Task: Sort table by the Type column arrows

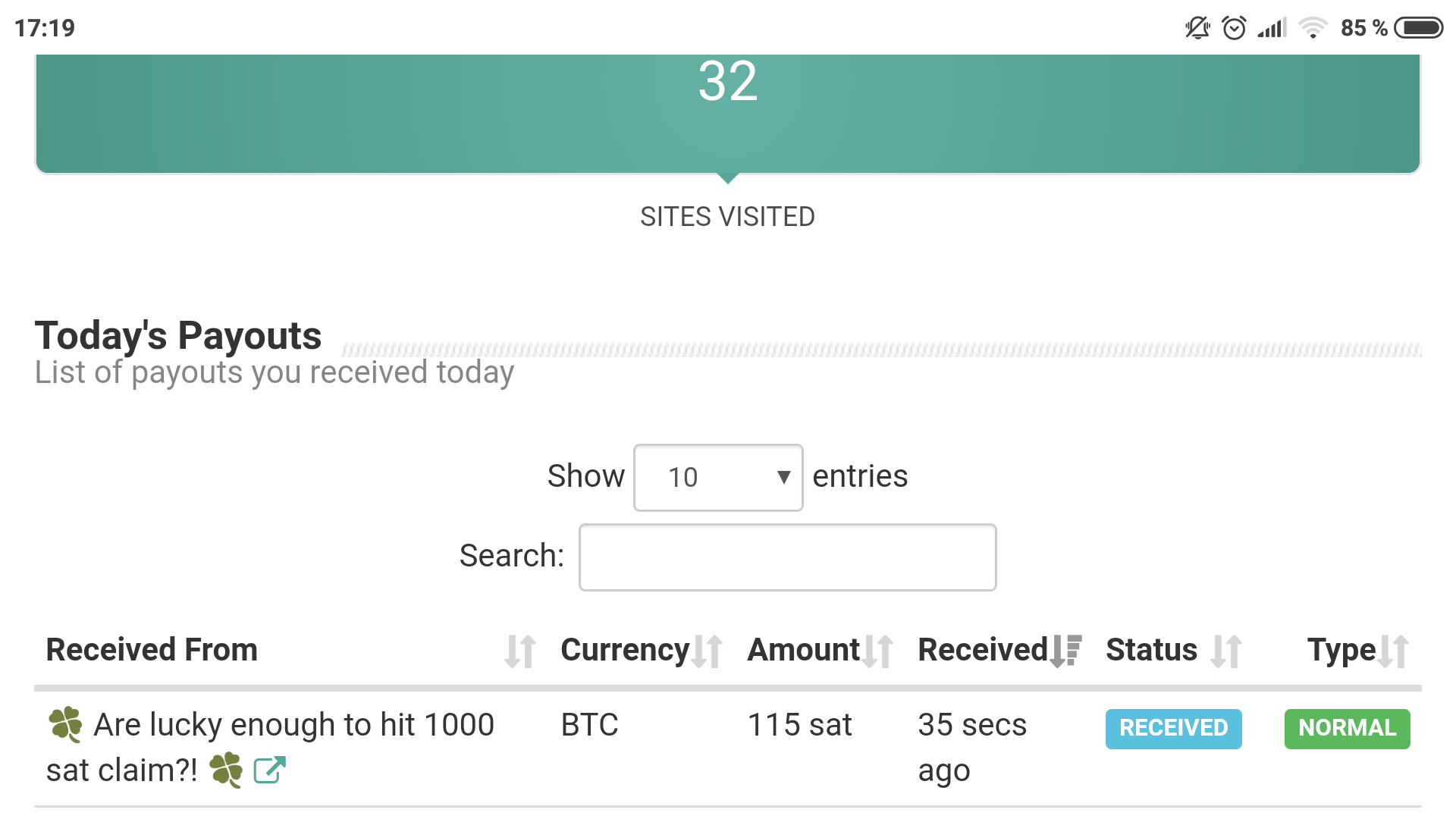Action: pyautogui.click(x=1394, y=651)
